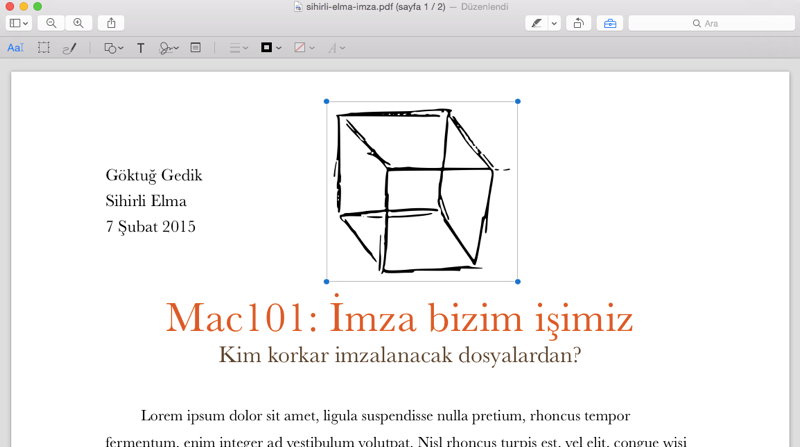
Task: Insert a Note annotation
Action: point(195,48)
